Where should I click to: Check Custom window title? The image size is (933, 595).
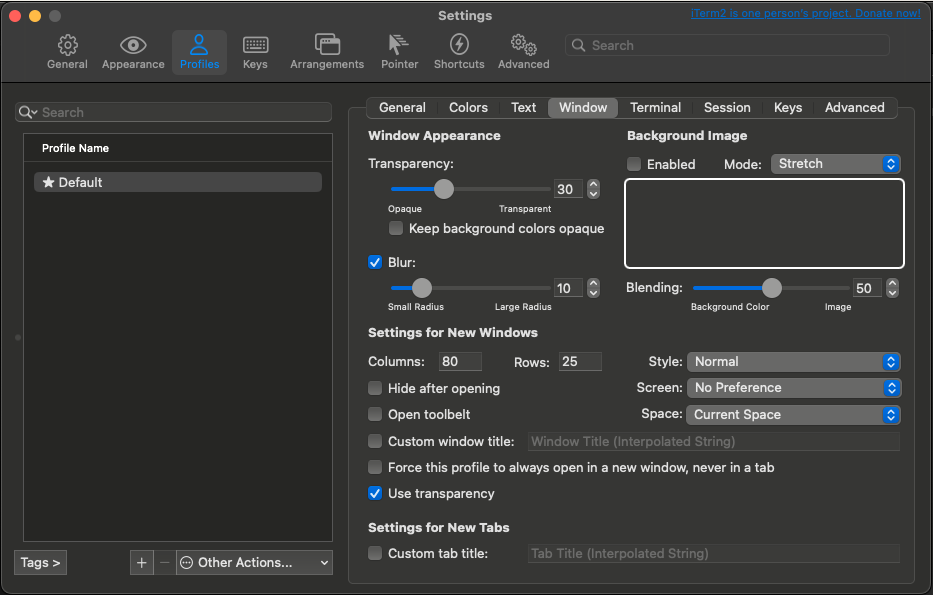(375, 441)
